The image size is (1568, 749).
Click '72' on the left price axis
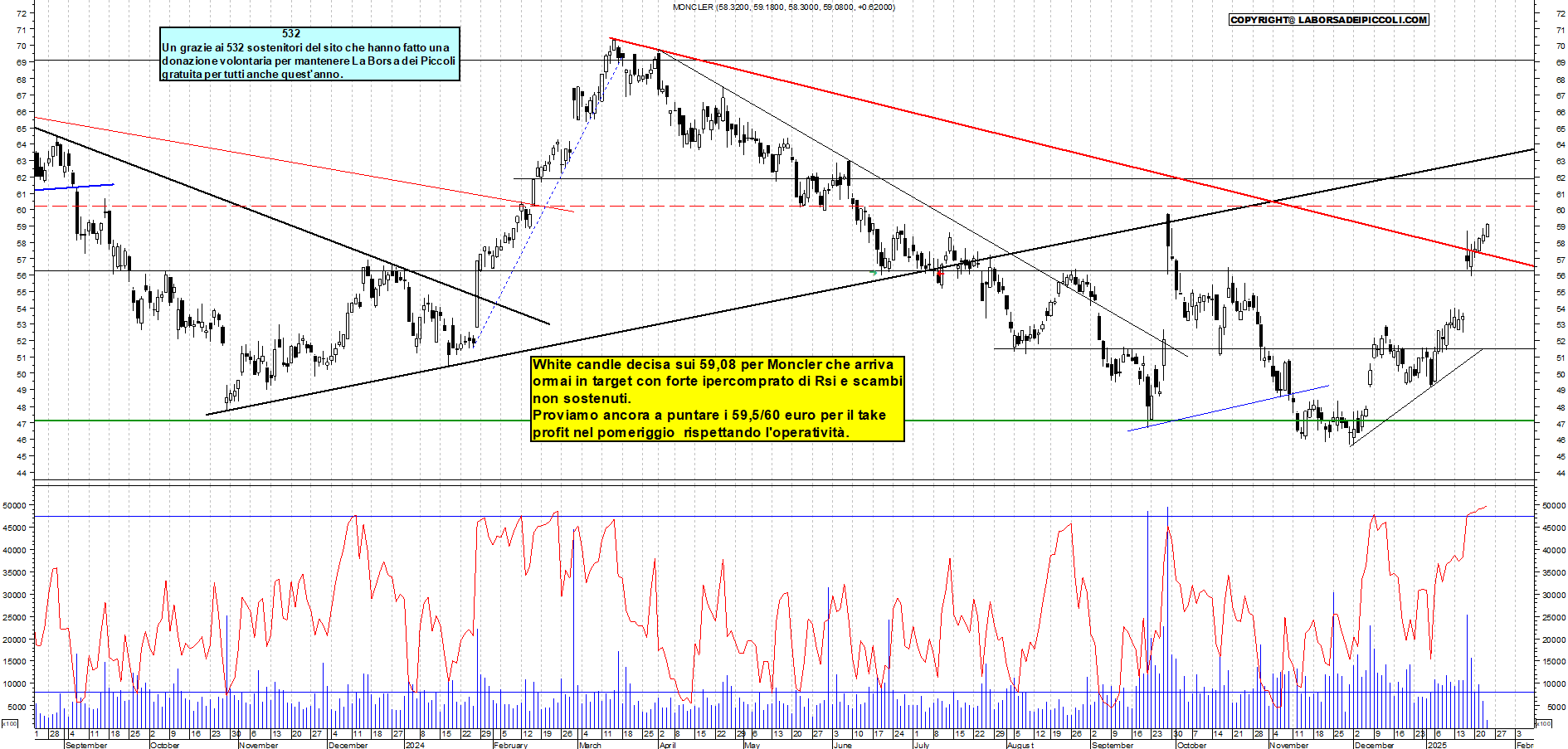click(x=21, y=13)
